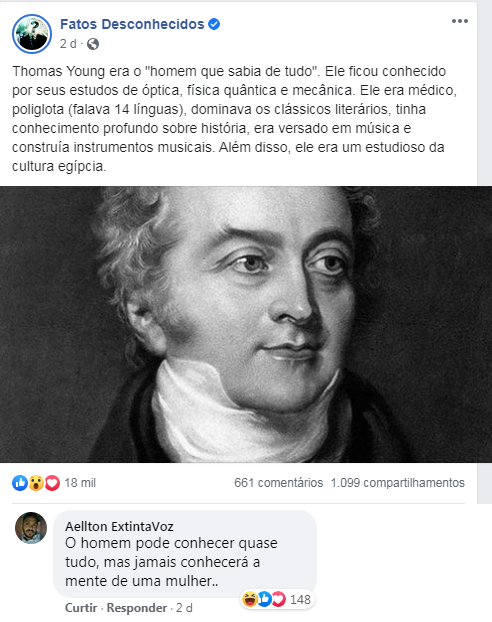Click the blue verified badge

tap(214, 24)
